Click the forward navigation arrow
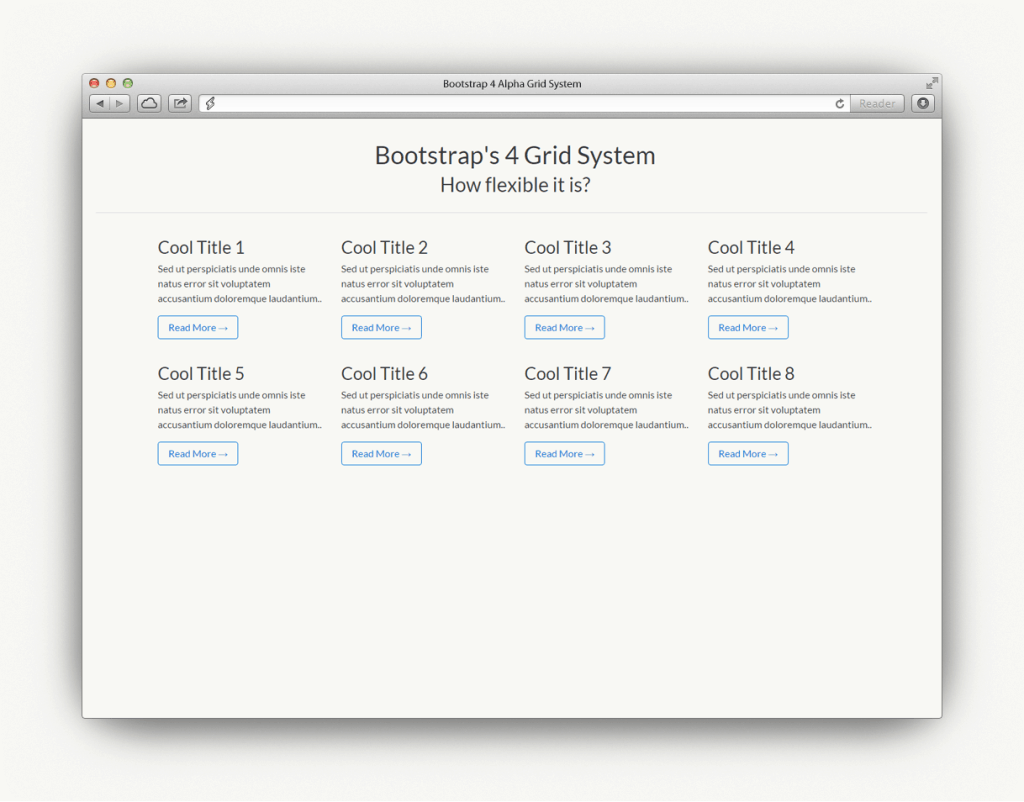This screenshot has height=802, width=1024. (119, 103)
